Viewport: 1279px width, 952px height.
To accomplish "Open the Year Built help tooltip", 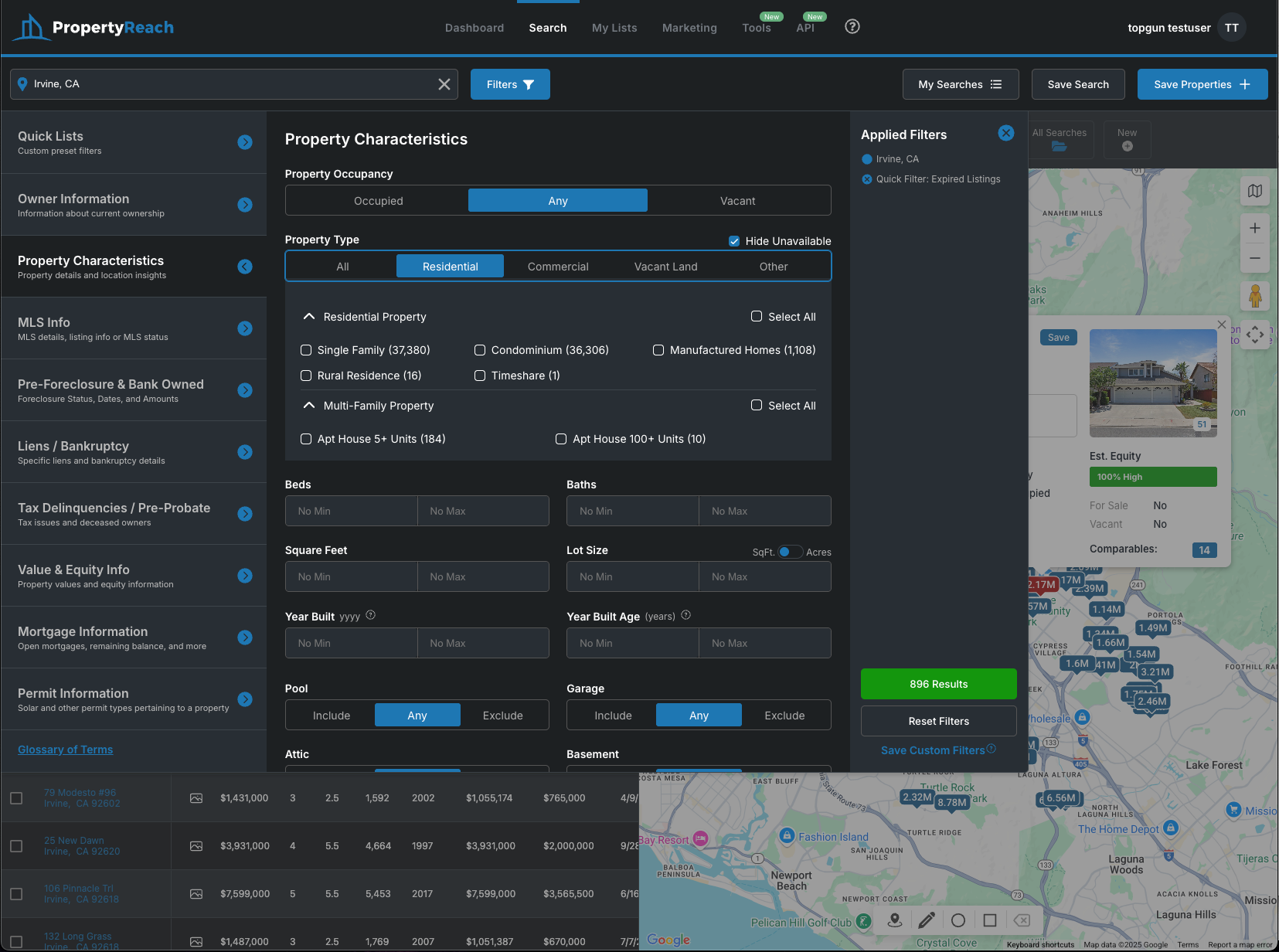I will tap(371, 615).
